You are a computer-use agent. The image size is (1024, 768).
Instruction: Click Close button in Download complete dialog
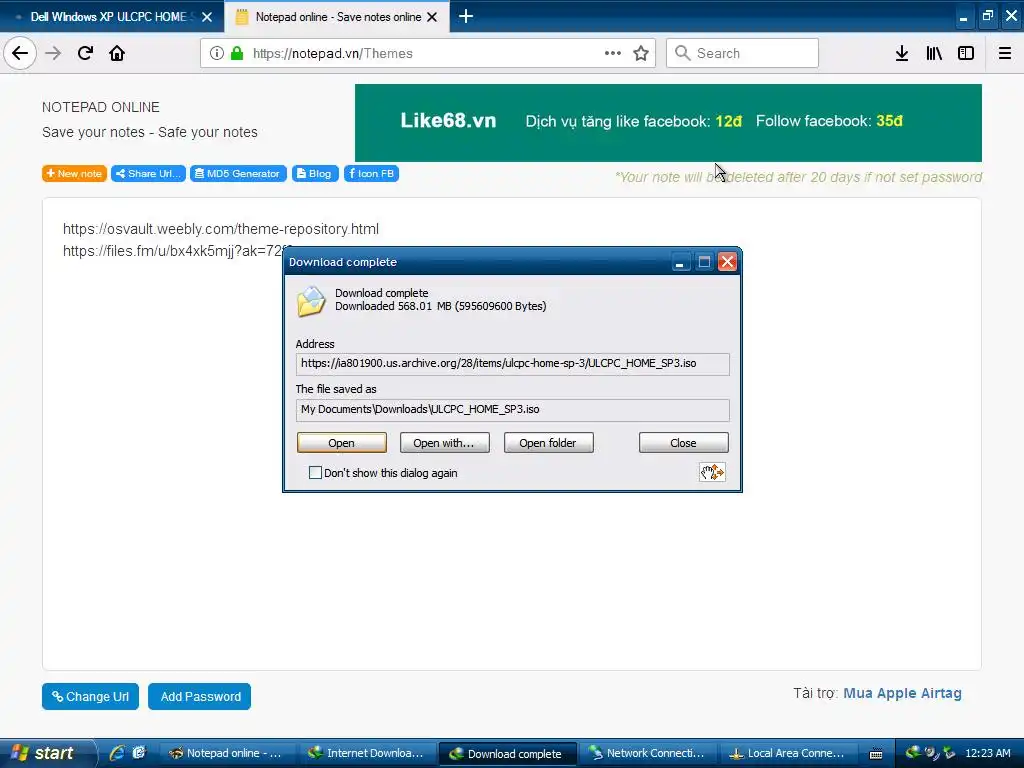click(x=683, y=443)
